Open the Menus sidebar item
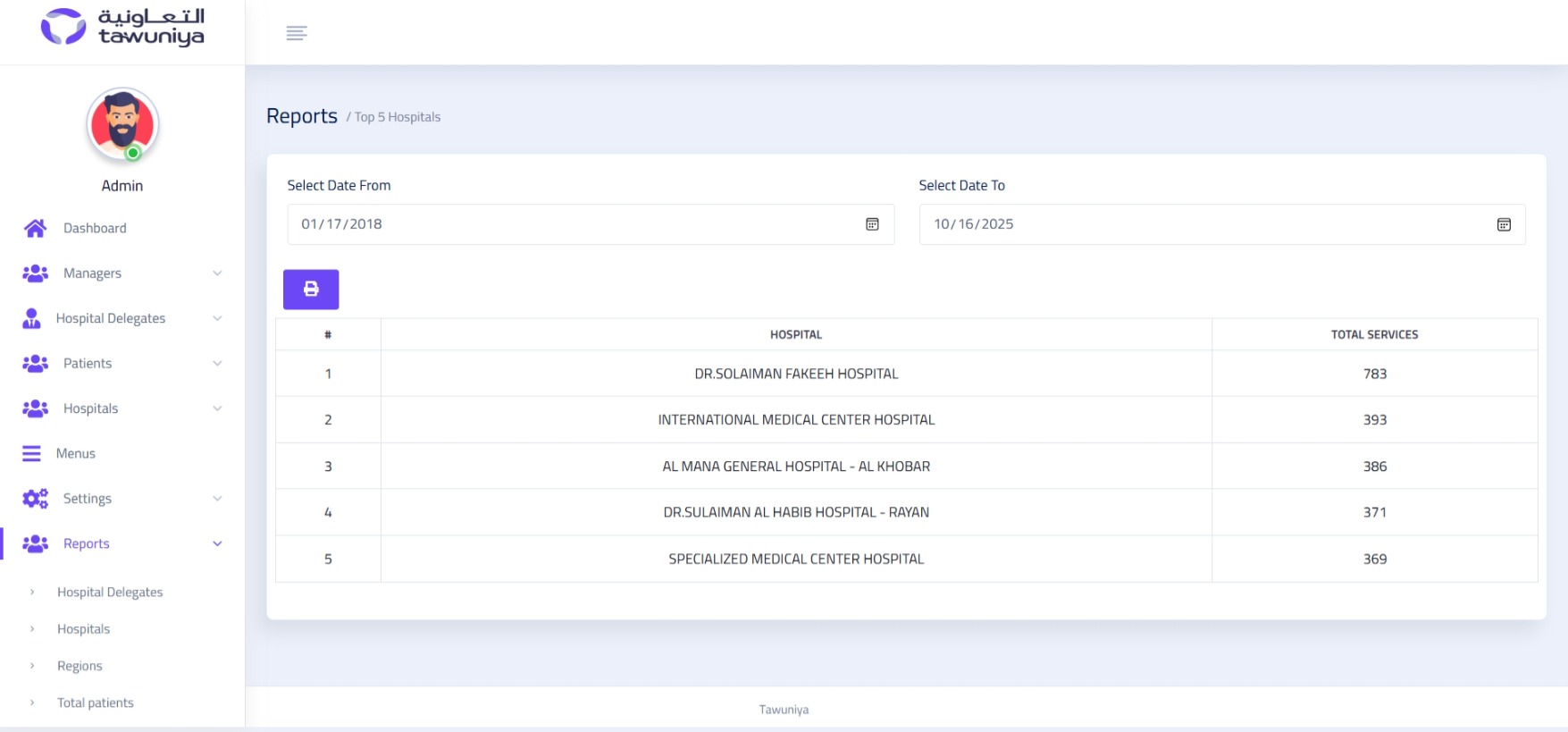The image size is (1568, 732). (76, 454)
